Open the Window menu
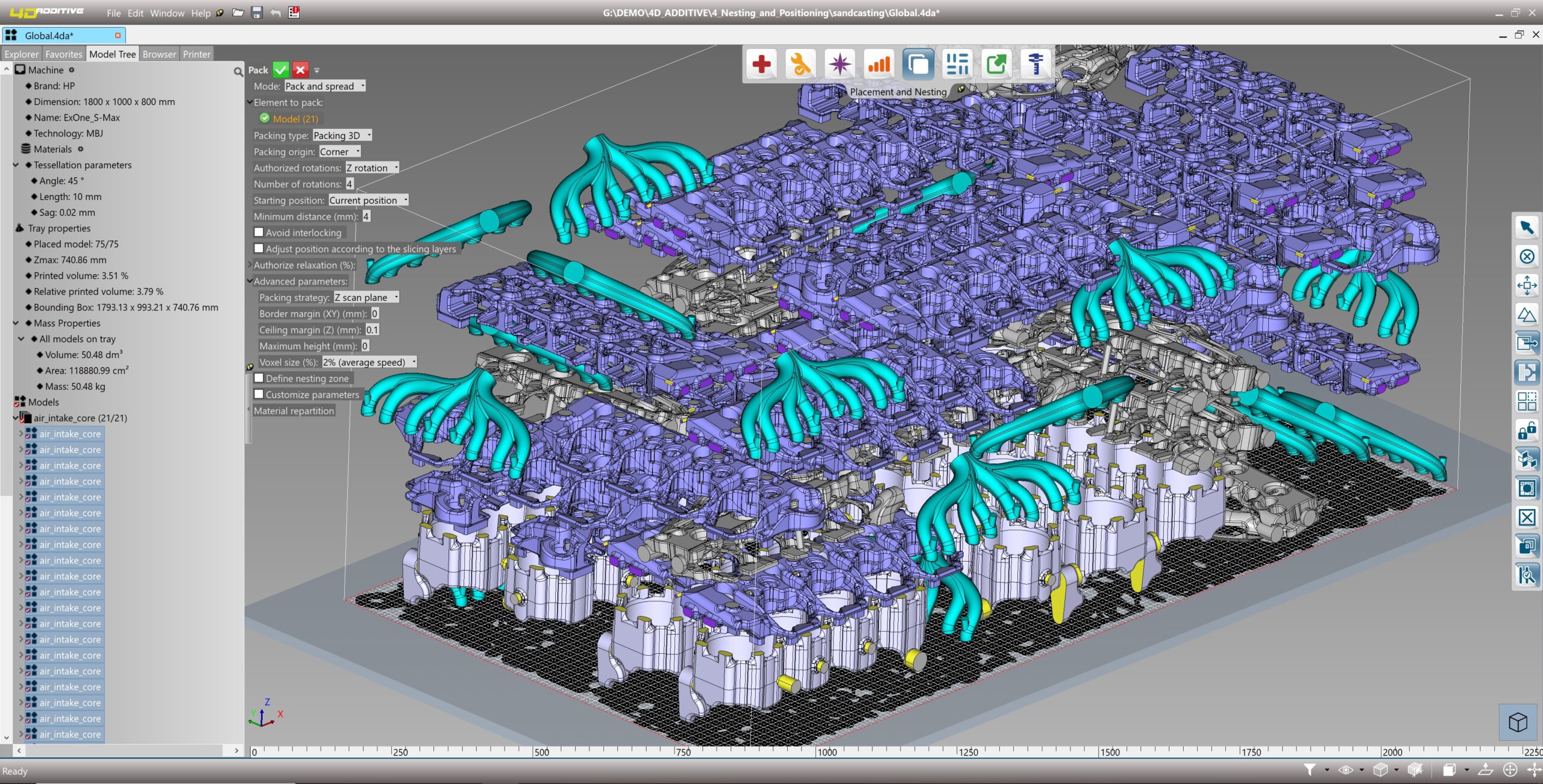This screenshot has width=1543, height=784. [x=167, y=13]
